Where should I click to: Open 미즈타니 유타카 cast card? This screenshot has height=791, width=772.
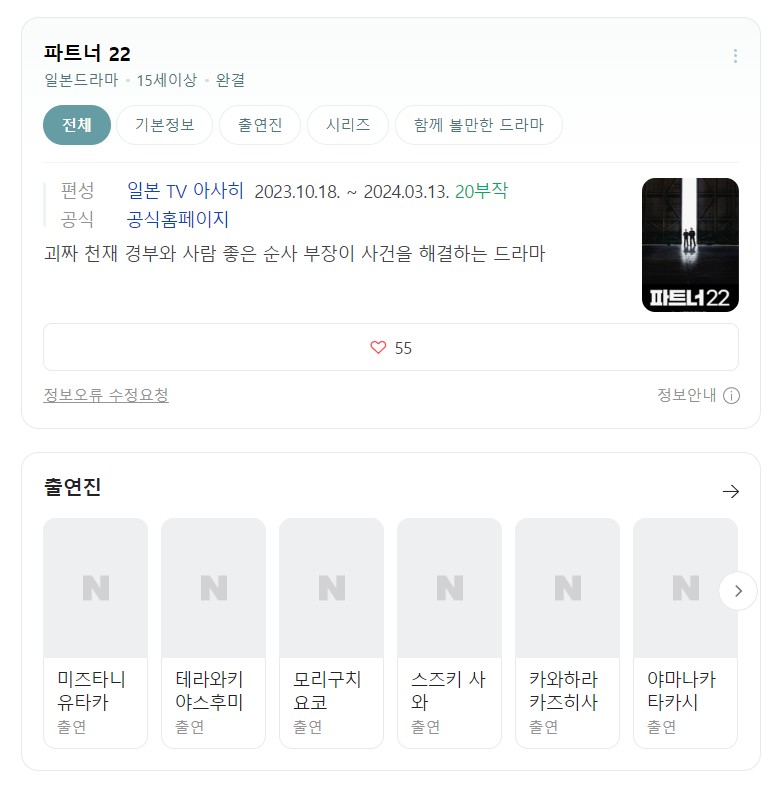(95, 632)
